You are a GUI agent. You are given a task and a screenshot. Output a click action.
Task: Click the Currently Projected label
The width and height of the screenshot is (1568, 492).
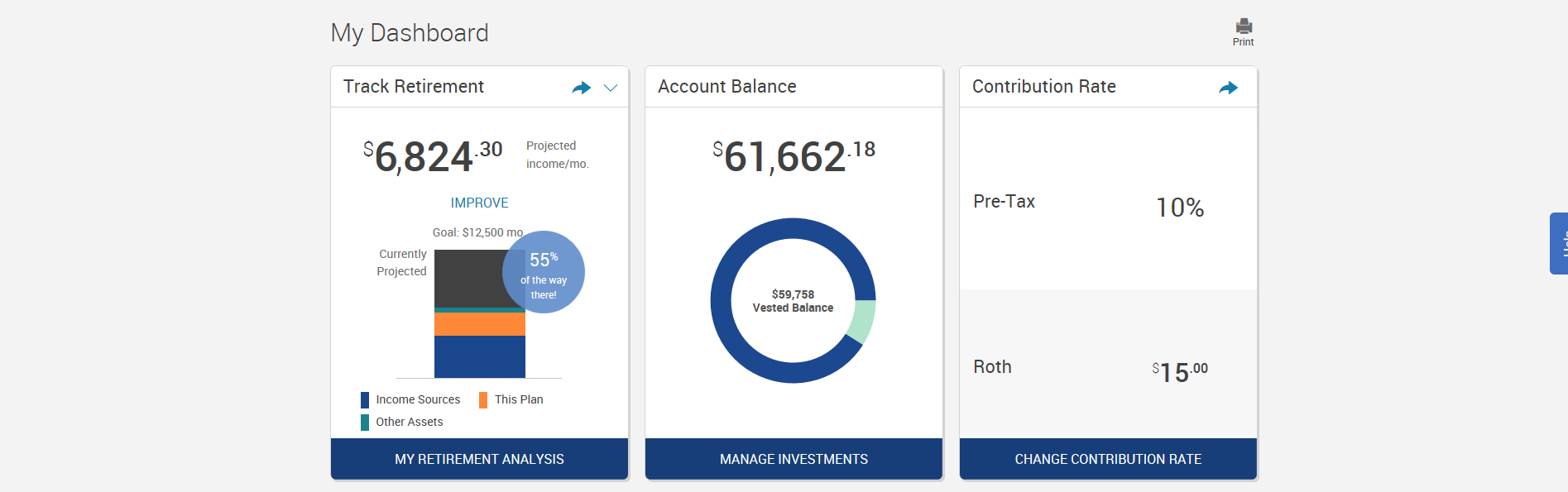[402, 263]
